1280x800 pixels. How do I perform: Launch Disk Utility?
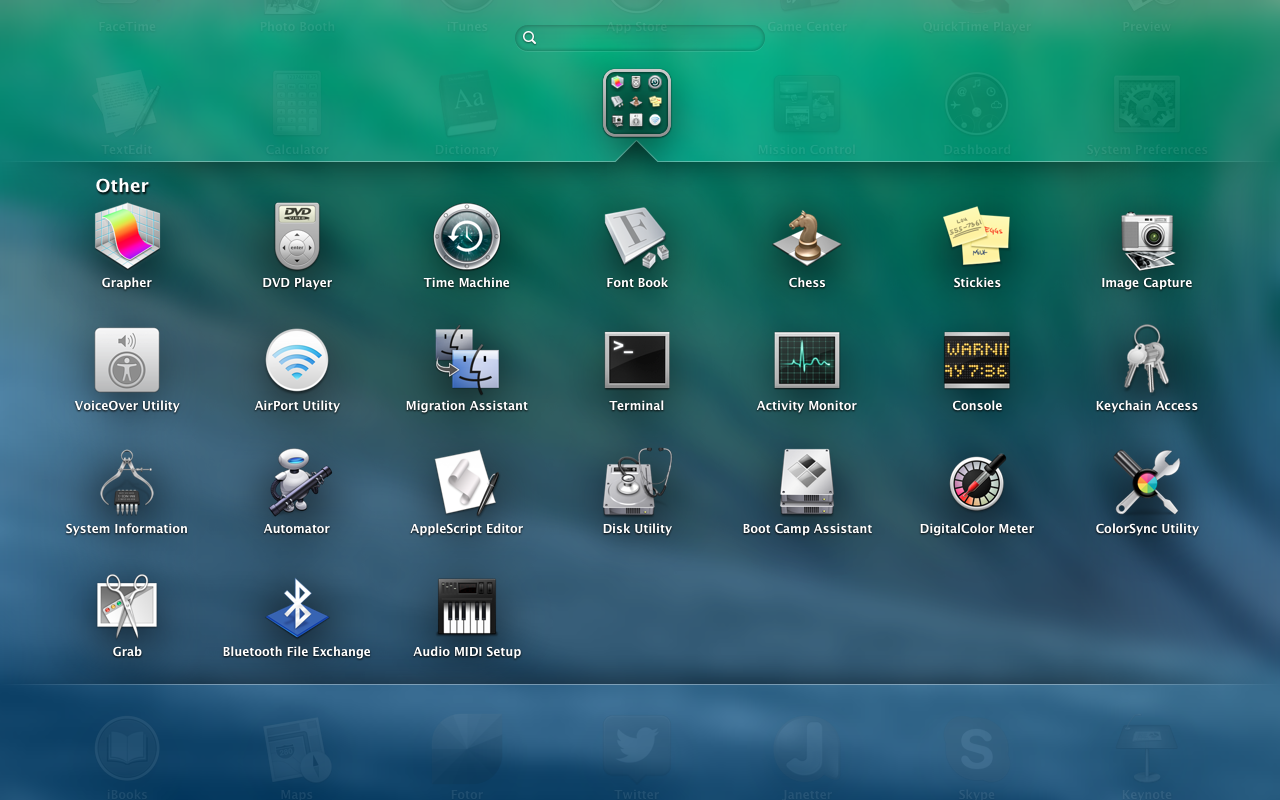click(637, 482)
